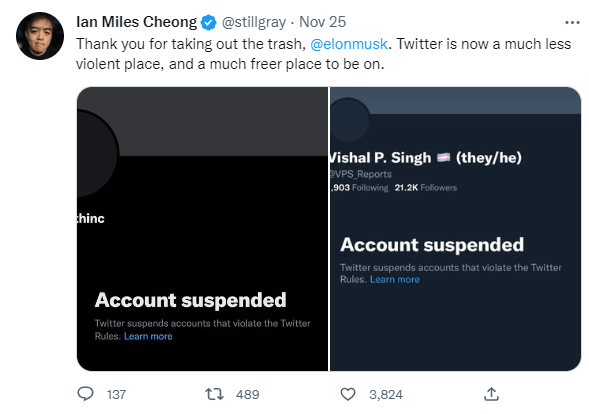The width and height of the screenshot is (589, 414).
Task: Click the 489 retweets count
Action: pos(248,394)
